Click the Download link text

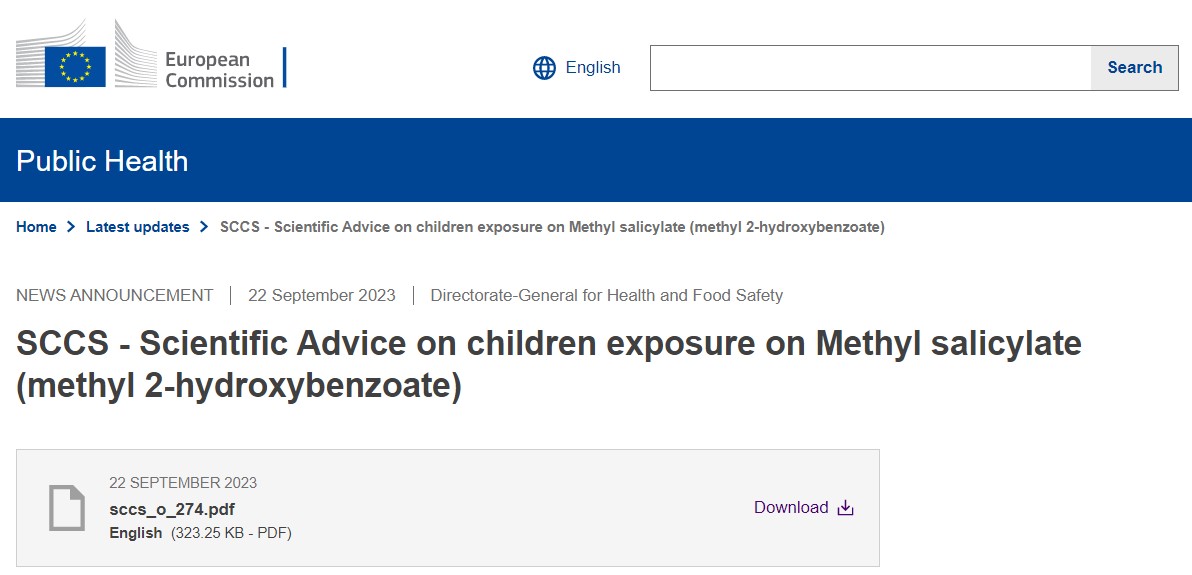point(791,508)
